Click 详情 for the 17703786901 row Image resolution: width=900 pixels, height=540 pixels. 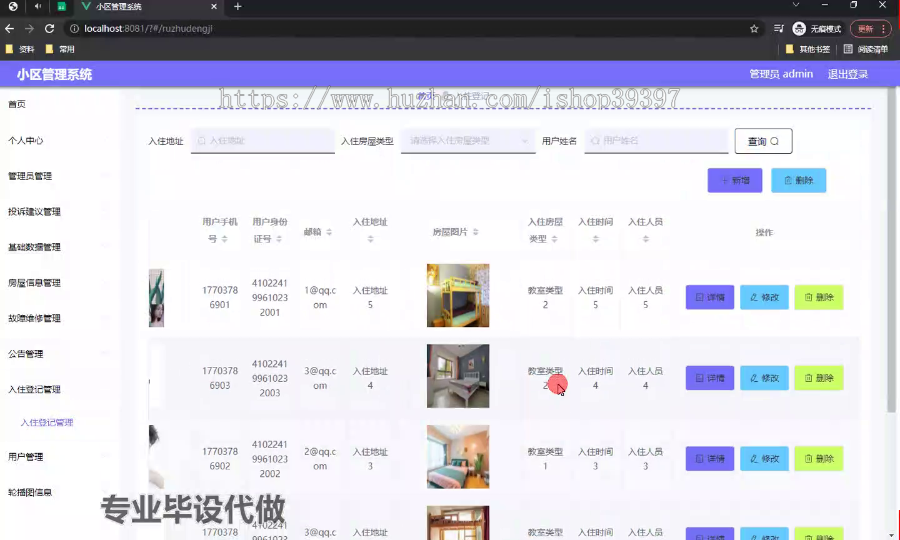click(x=710, y=297)
